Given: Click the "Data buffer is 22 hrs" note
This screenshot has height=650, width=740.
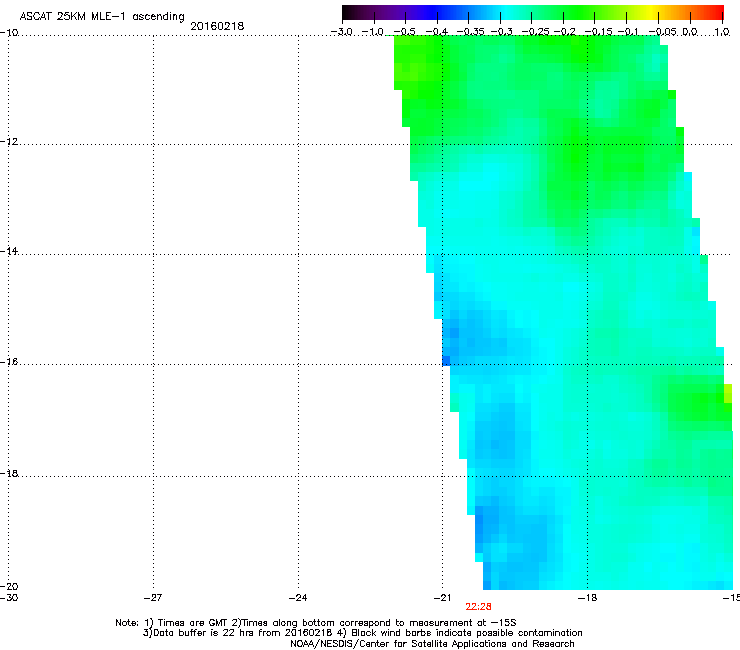Looking at the screenshot, I should tap(362, 633).
